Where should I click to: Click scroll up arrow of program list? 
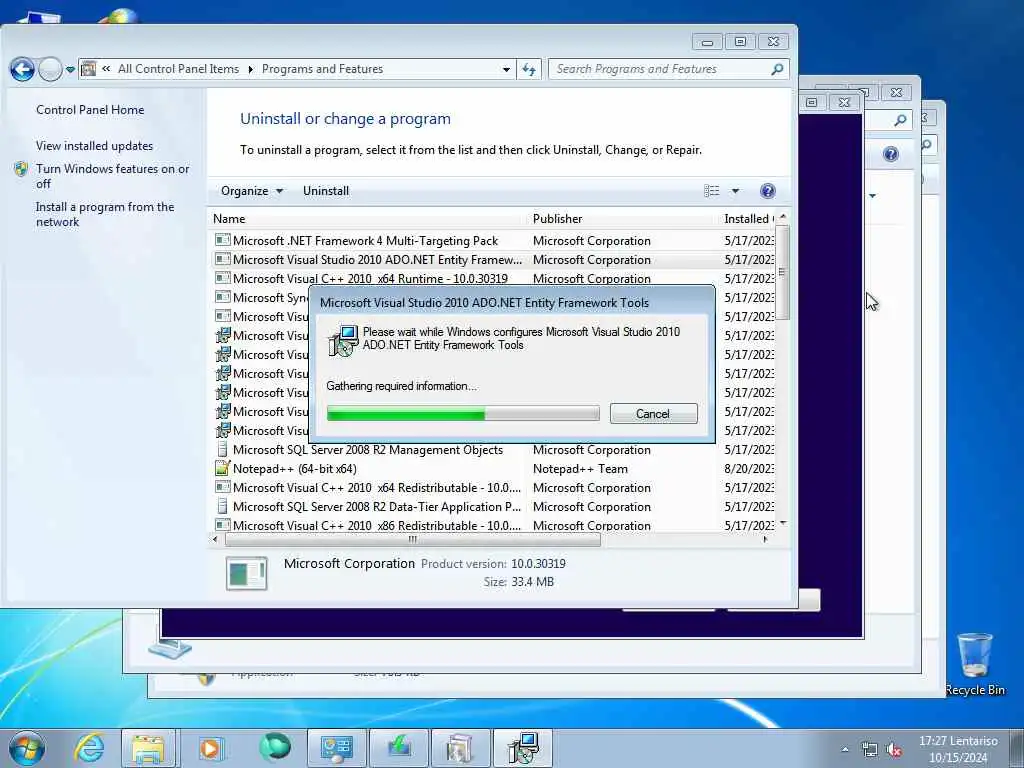tap(782, 217)
